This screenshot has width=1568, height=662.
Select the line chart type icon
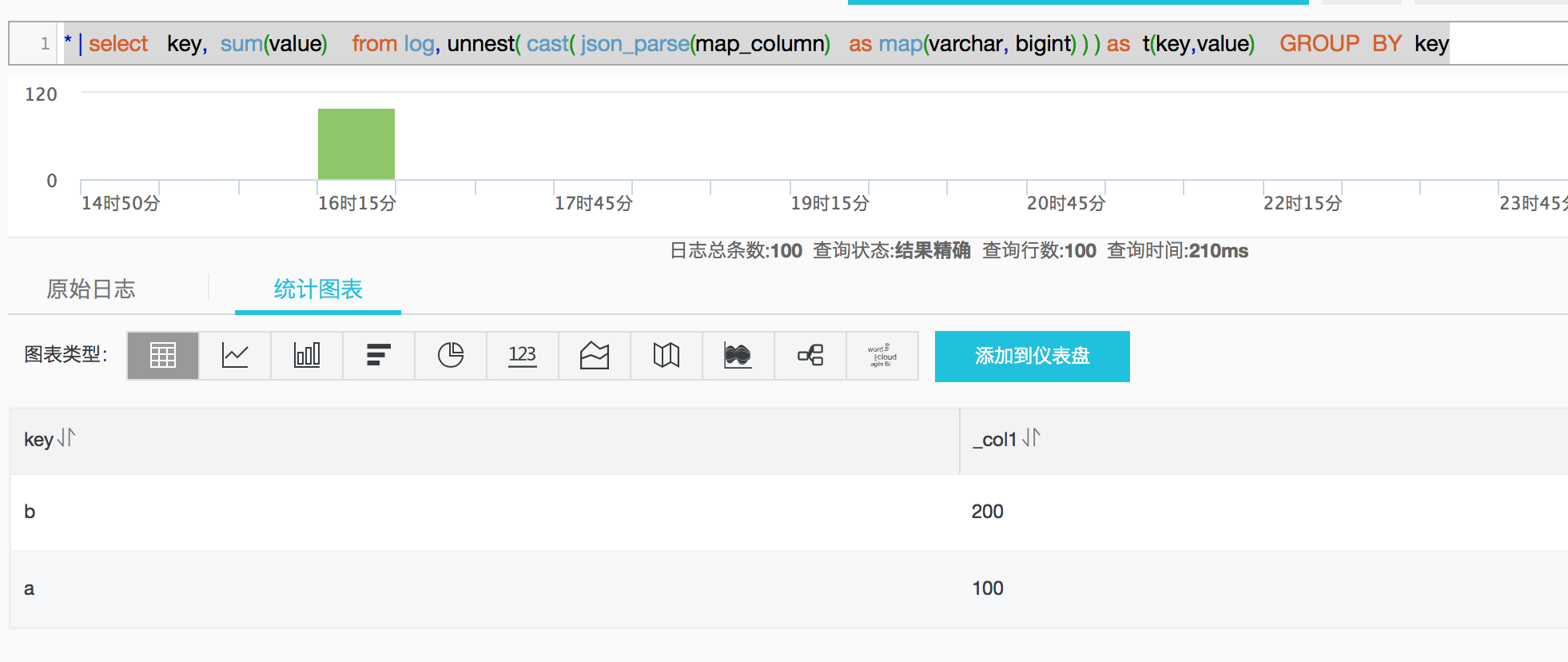(x=235, y=355)
